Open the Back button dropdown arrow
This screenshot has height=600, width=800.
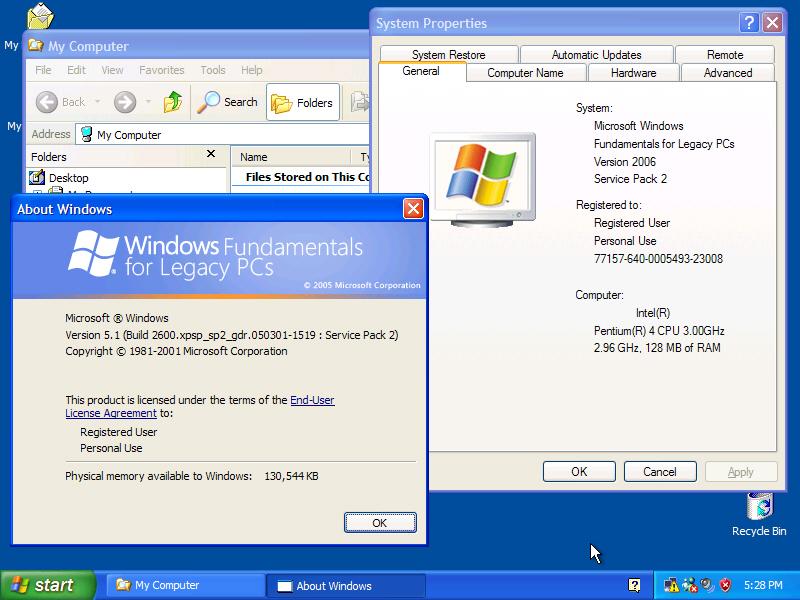tap(96, 101)
